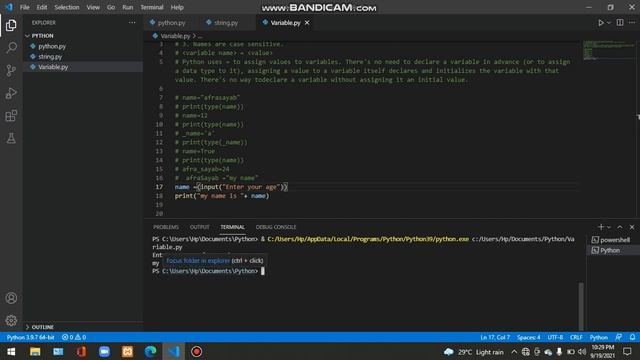This screenshot has height=360, width=640.
Task: Open Zoom from taskbar
Action: 104,352
